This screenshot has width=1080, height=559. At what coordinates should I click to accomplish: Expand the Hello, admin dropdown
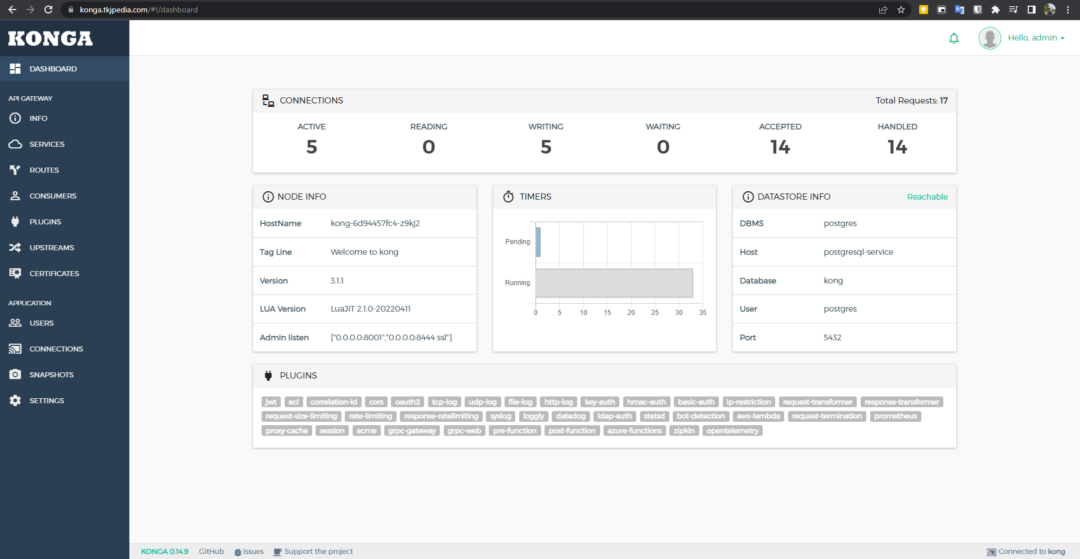click(1036, 38)
